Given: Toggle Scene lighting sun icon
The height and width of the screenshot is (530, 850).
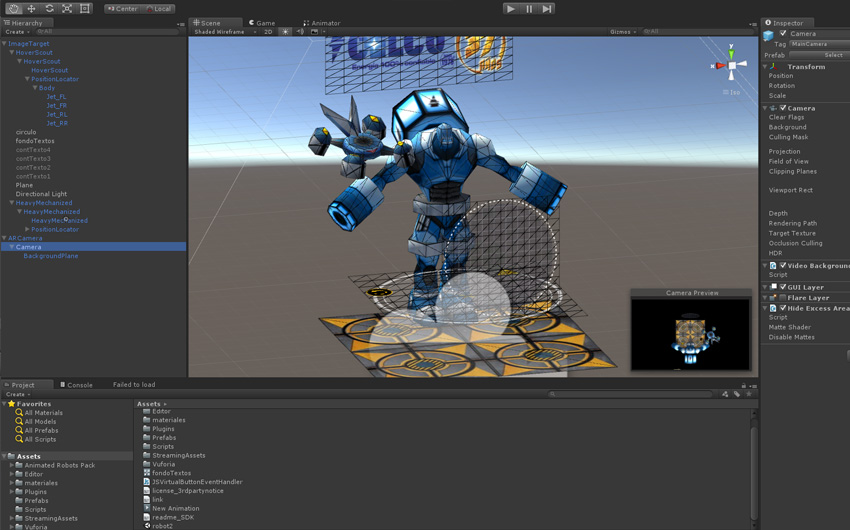Looking at the screenshot, I should coord(285,31).
